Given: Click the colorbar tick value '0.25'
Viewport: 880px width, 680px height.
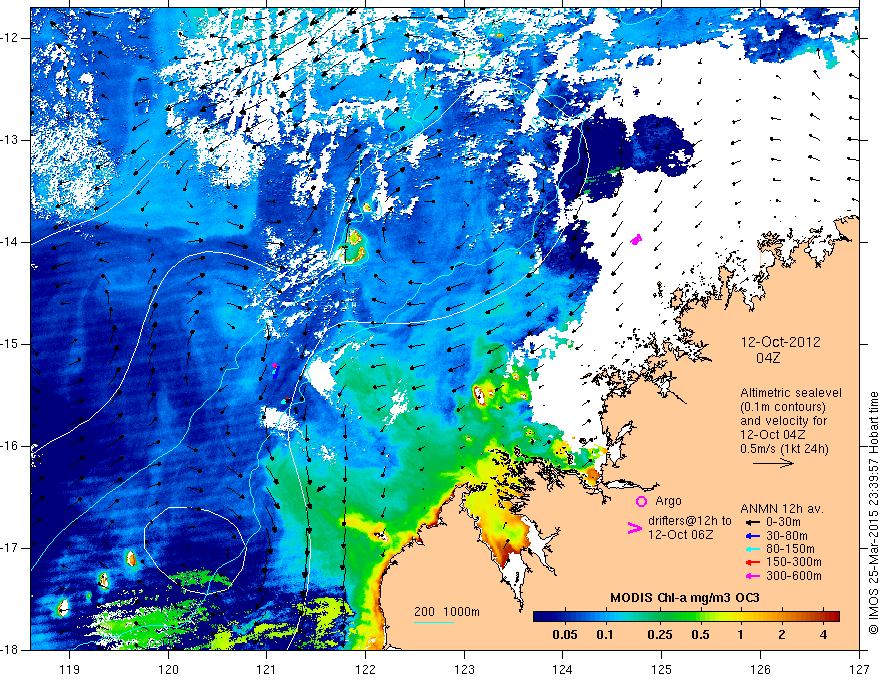Looking at the screenshot, I should pyautogui.click(x=659, y=635).
